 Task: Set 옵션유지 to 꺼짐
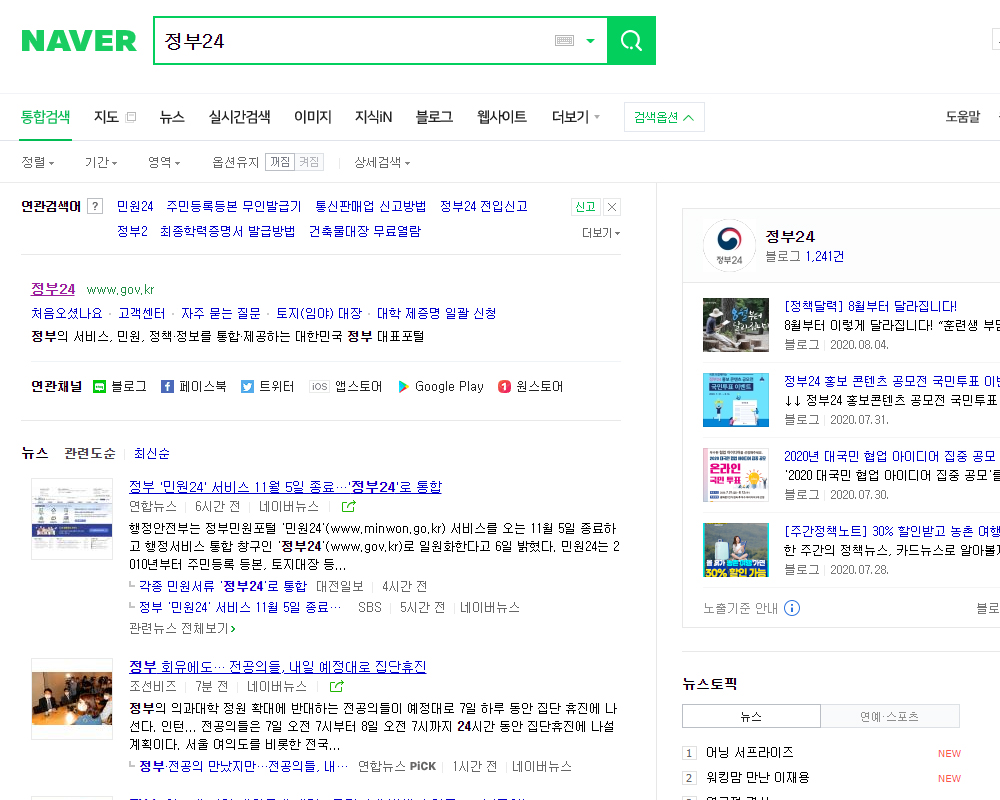point(280,162)
